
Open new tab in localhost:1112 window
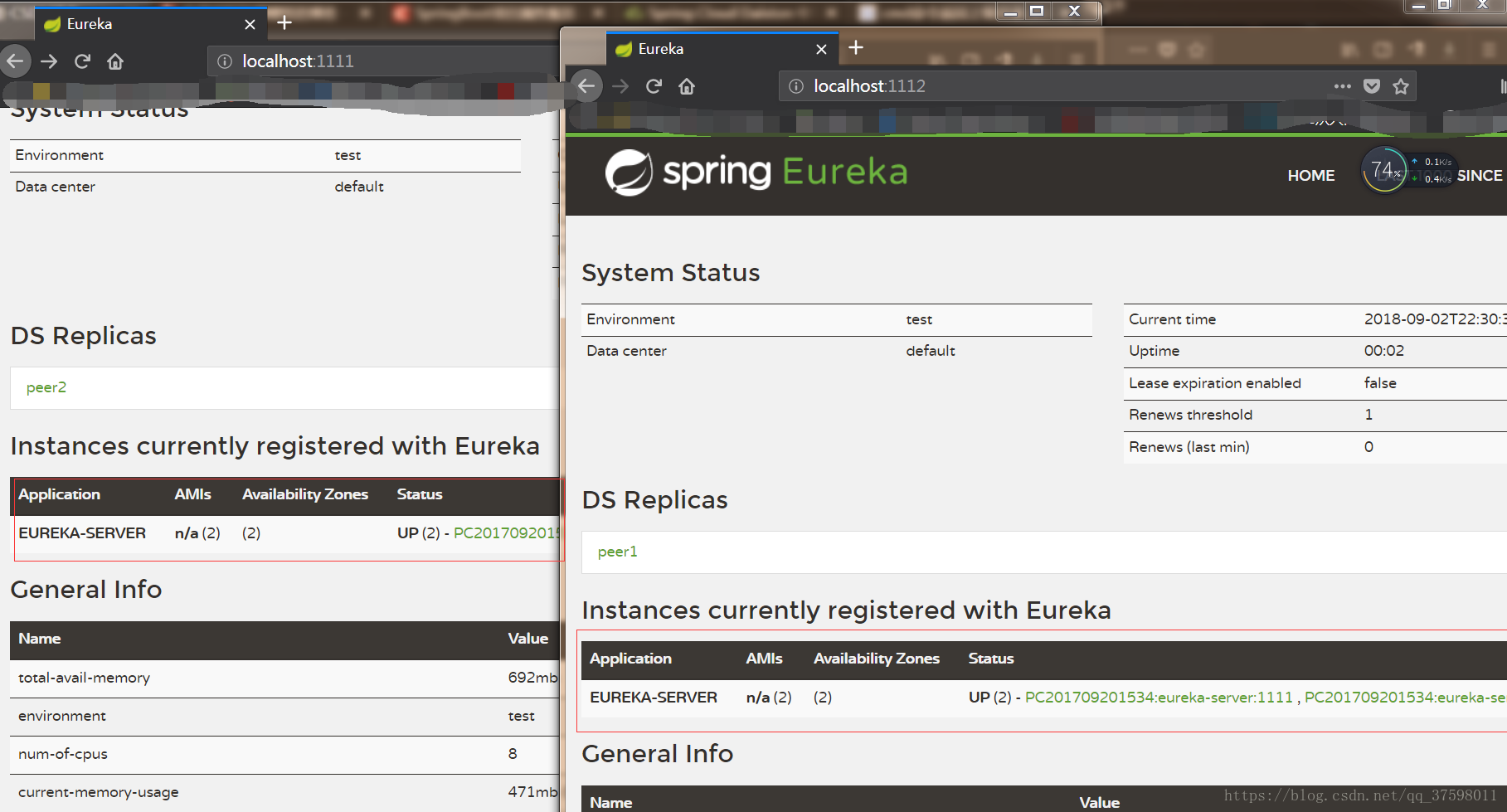point(856,48)
